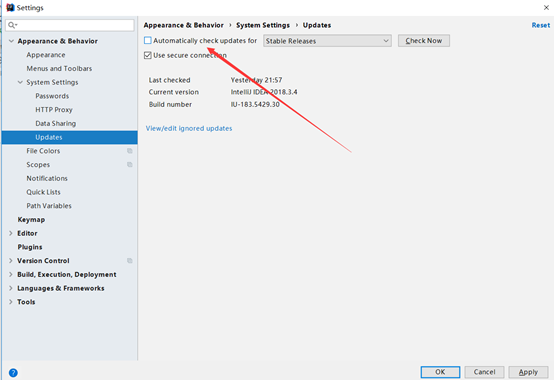Click Appearance & Behavior tree label
Image resolution: width=554 pixels, height=380 pixels.
click(58, 41)
